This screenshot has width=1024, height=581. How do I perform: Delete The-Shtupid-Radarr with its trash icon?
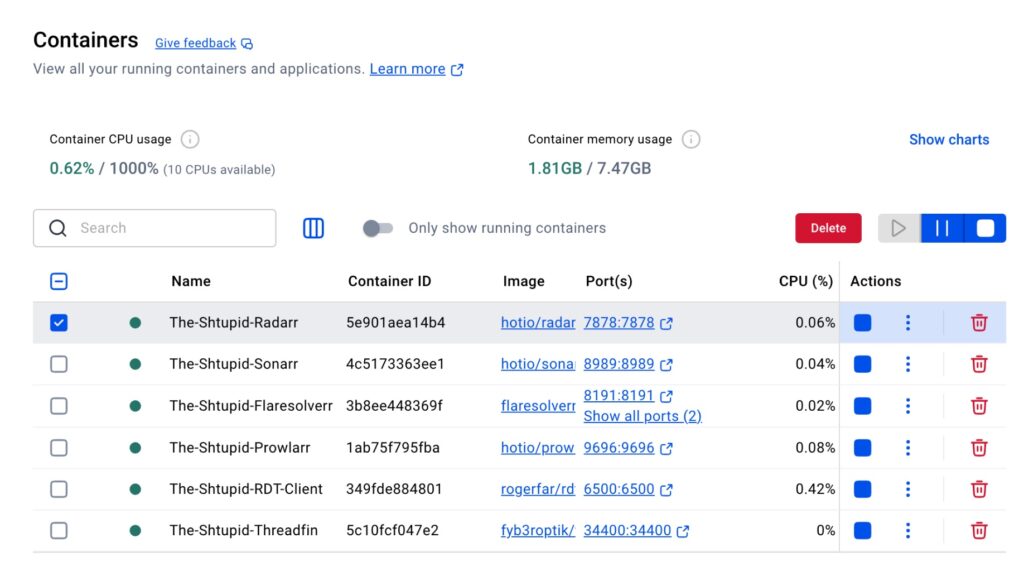(x=979, y=322)
